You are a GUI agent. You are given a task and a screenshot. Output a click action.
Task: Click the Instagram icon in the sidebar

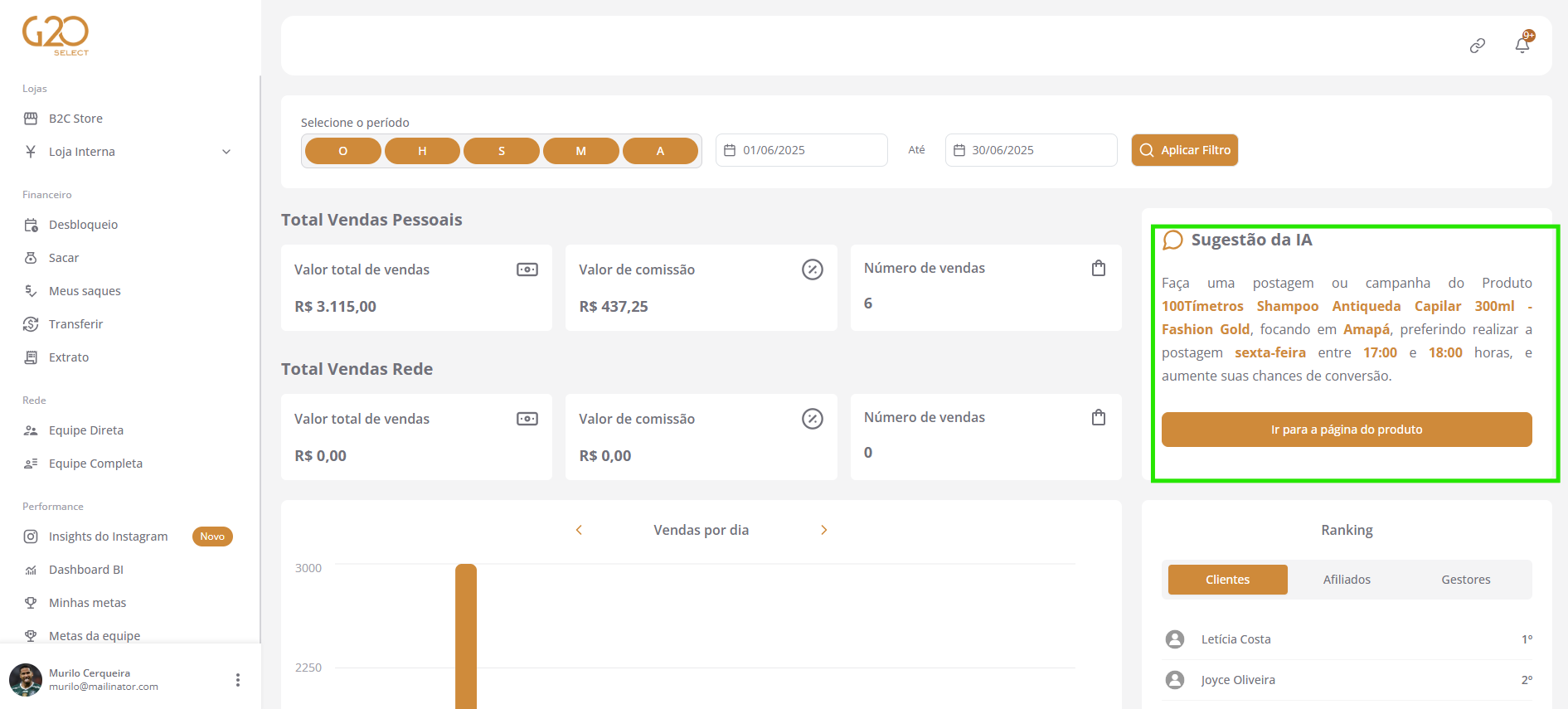click(31, 537)
